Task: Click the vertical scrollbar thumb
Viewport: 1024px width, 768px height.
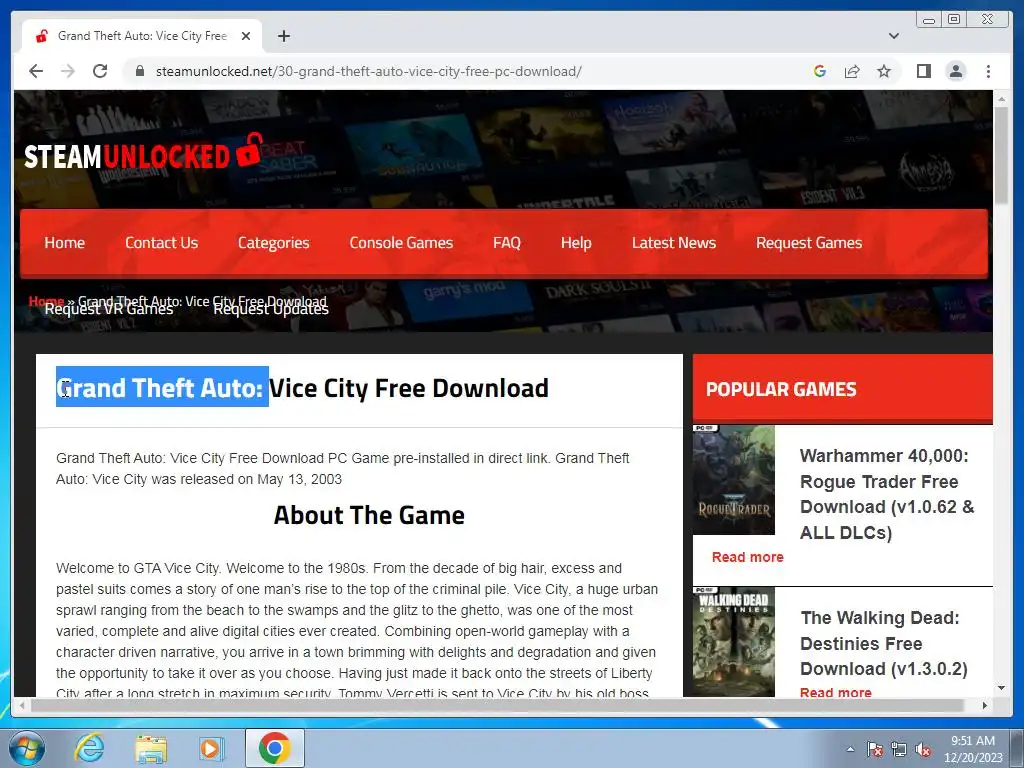Action: (x=1002, y=155)
